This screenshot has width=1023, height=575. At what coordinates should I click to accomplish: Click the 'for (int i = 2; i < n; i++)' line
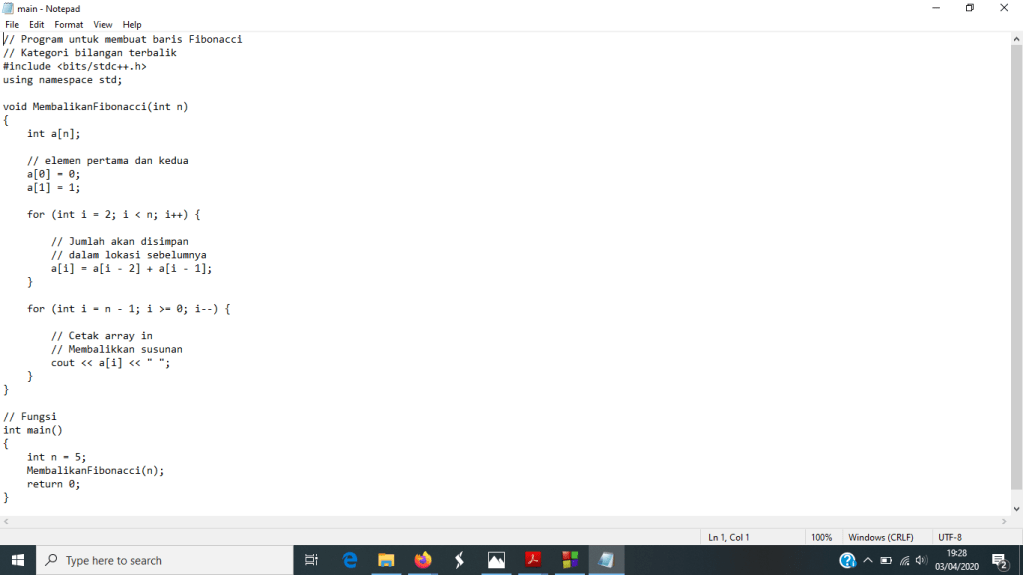(x=114, y=215)
